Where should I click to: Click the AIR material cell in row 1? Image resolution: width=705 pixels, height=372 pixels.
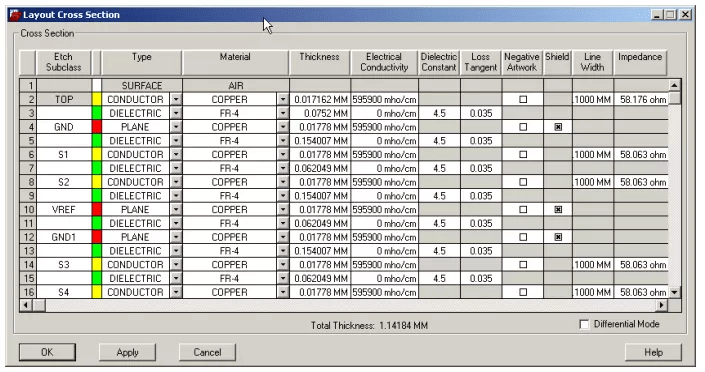point(236,85)
